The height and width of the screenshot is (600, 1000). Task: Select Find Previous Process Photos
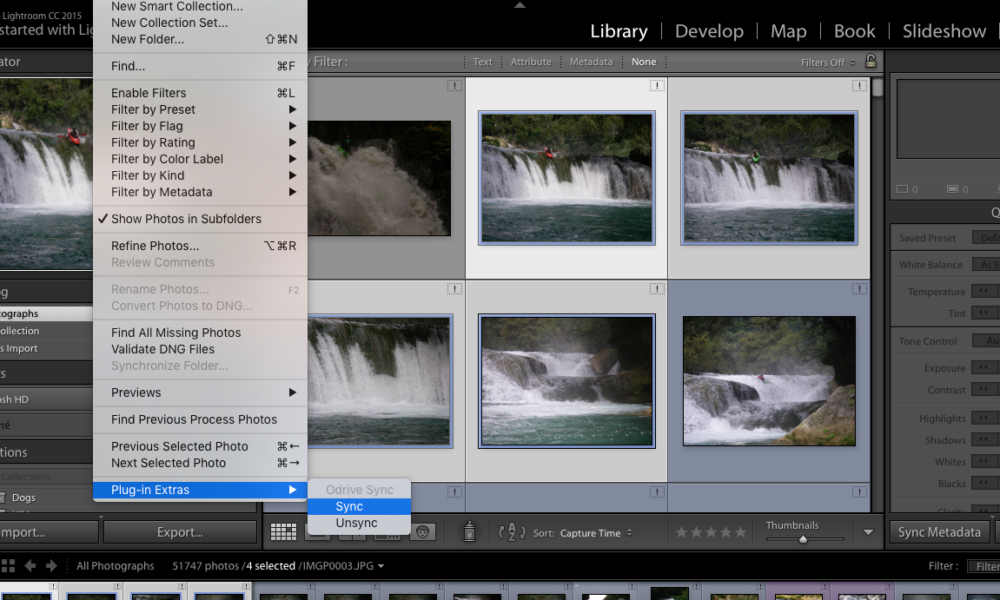pyautogui.click(x=200, y=420)
